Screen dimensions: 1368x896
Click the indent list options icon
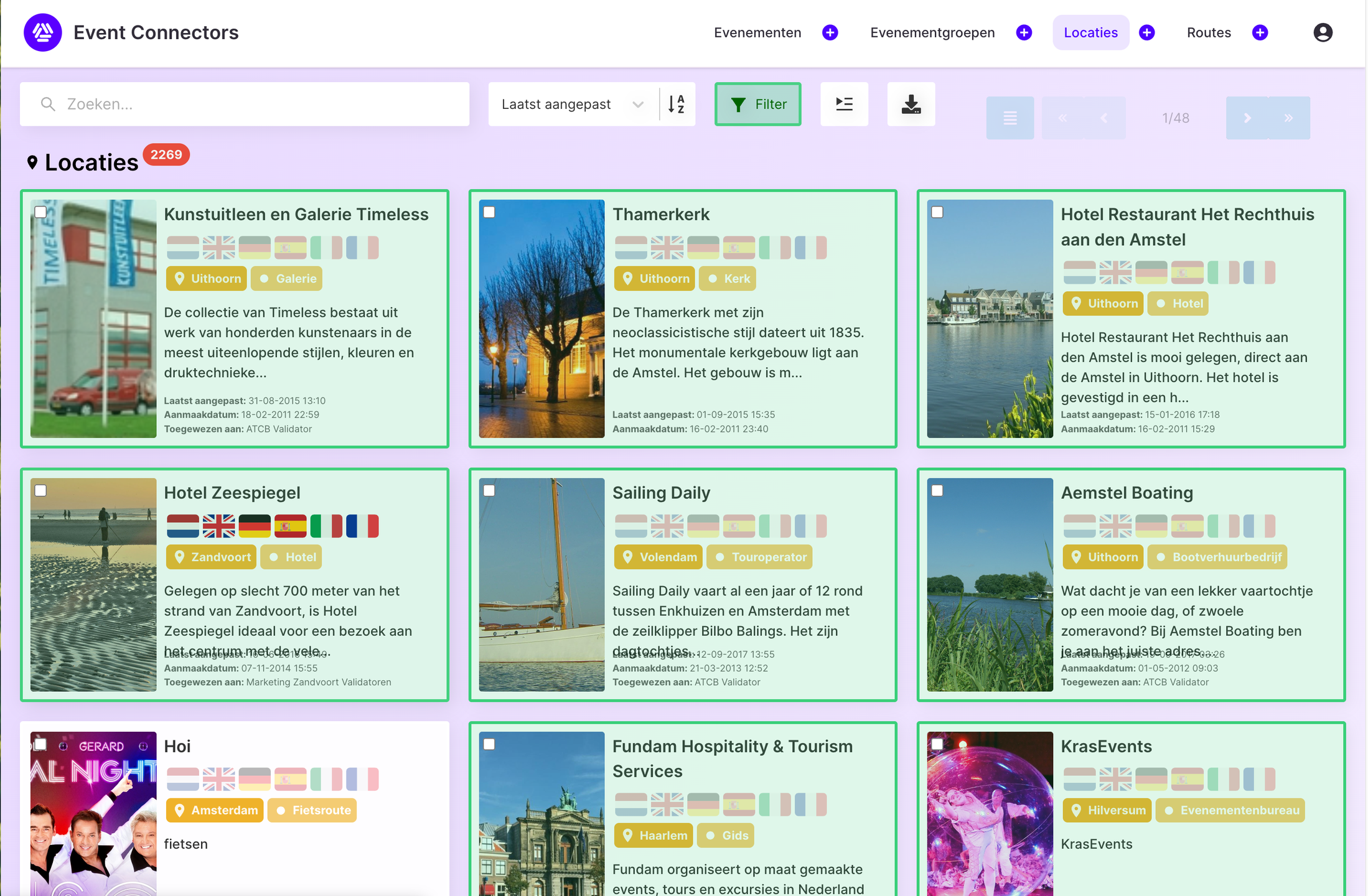844,104
